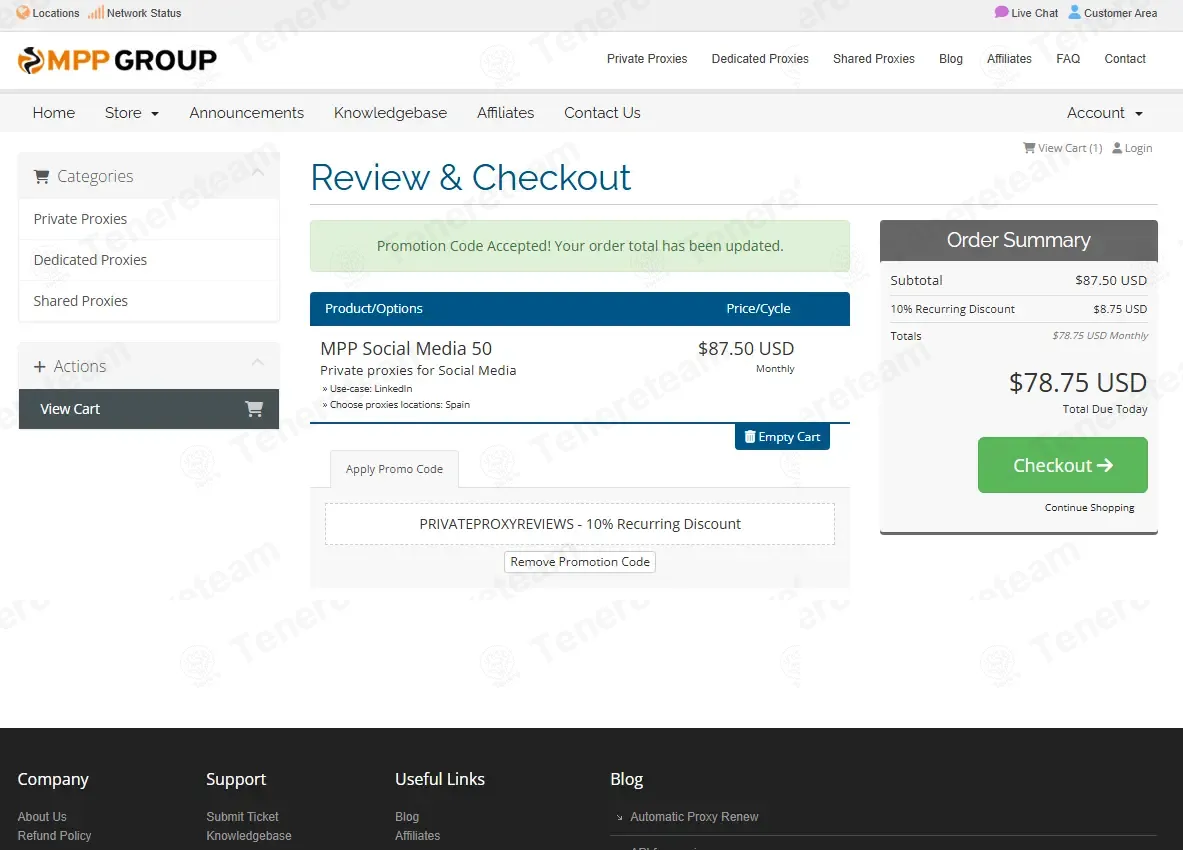Click View Cart in Actions sidebar
1183x850 pixels.
[149, 409]
